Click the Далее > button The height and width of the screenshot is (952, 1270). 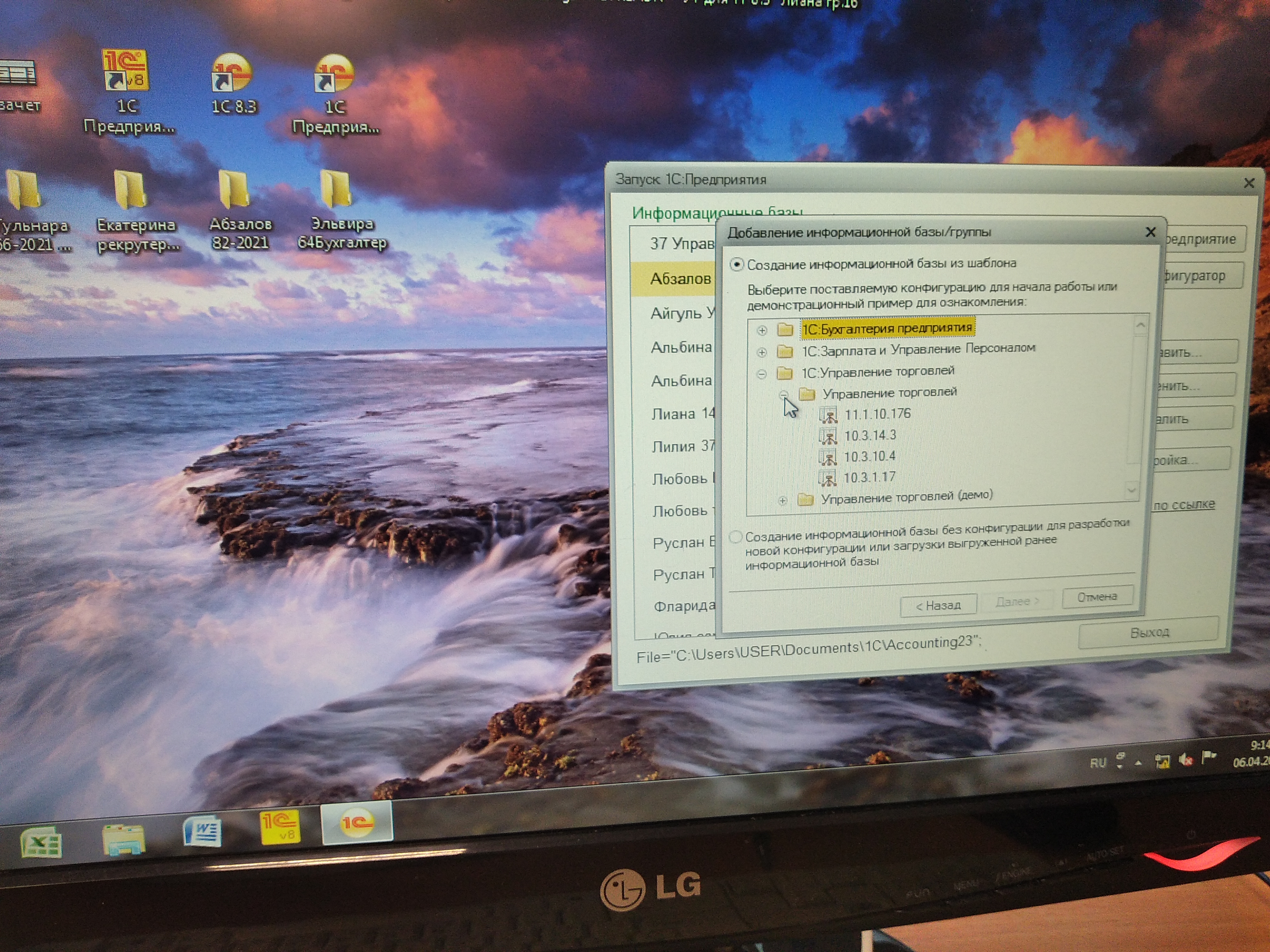[x=1017, y=601]
